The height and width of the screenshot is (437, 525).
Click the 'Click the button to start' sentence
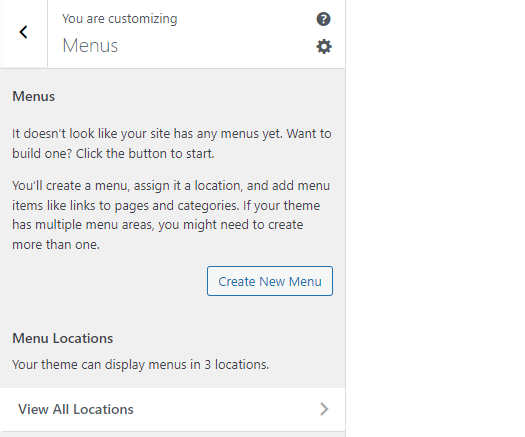[x=145, y=154]
